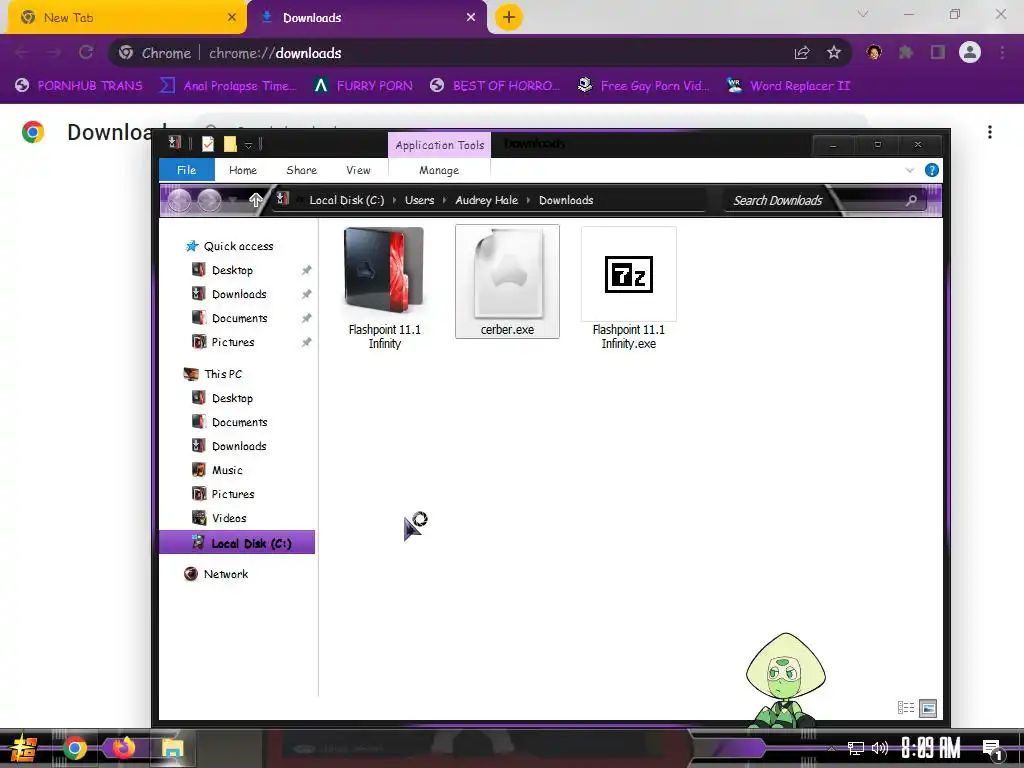Toggle Chrome side panel icon

pos(938,52)
